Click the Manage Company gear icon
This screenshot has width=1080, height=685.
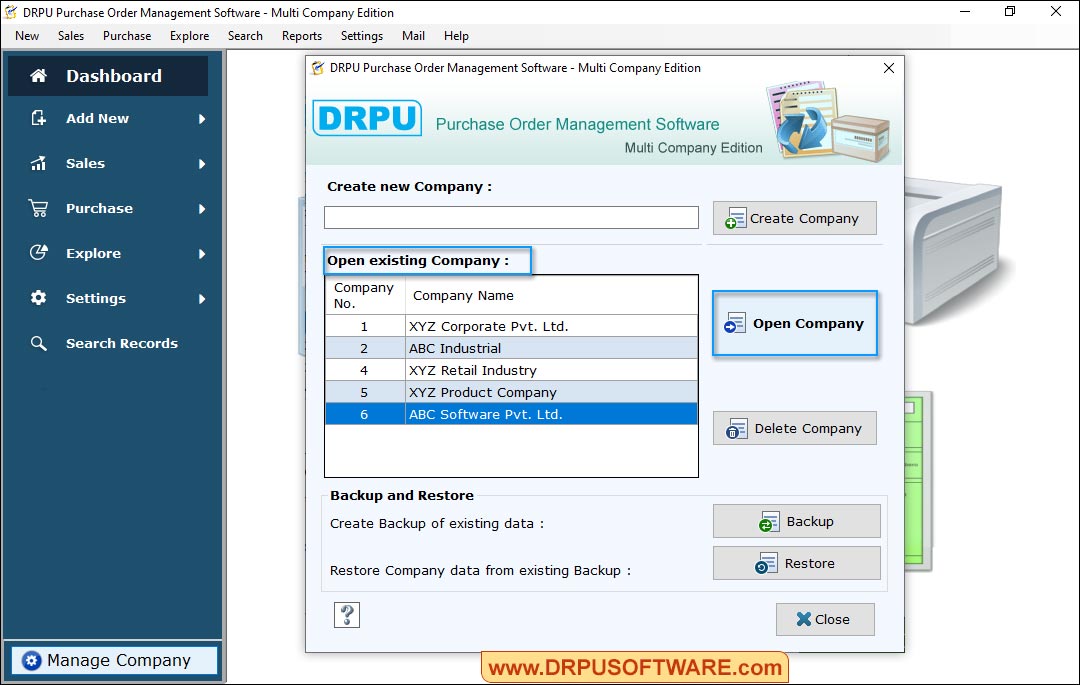coord(31,660)
